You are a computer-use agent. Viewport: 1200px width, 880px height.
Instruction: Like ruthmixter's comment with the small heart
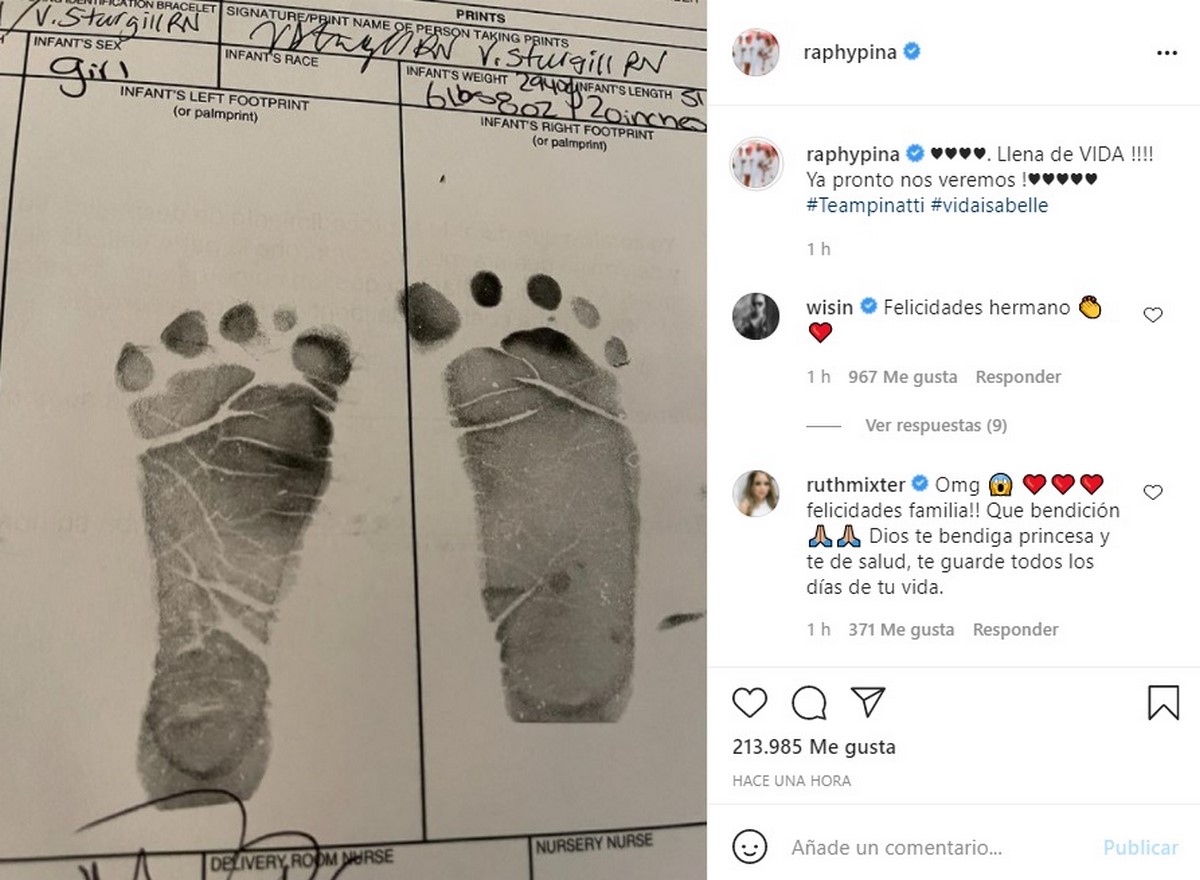(1153, 492)
